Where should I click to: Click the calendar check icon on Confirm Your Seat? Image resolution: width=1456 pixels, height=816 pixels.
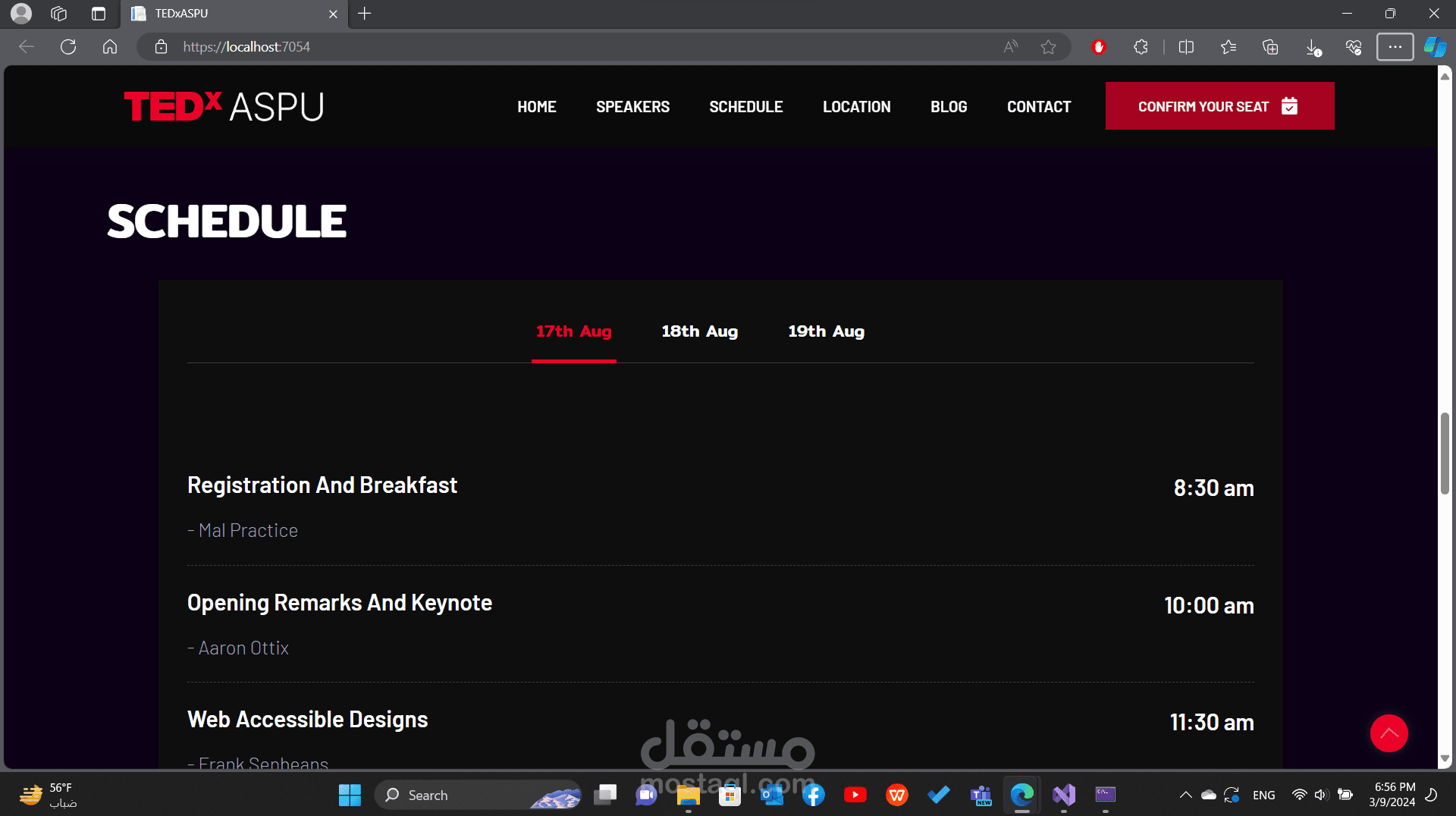point(1289,106)
